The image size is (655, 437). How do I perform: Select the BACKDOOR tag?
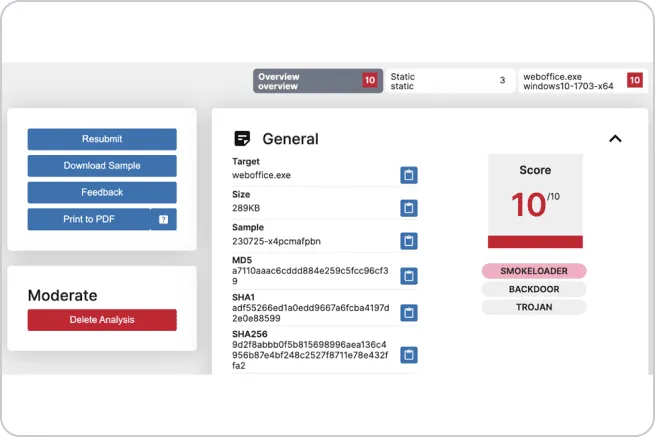click(x=534, y=289)
